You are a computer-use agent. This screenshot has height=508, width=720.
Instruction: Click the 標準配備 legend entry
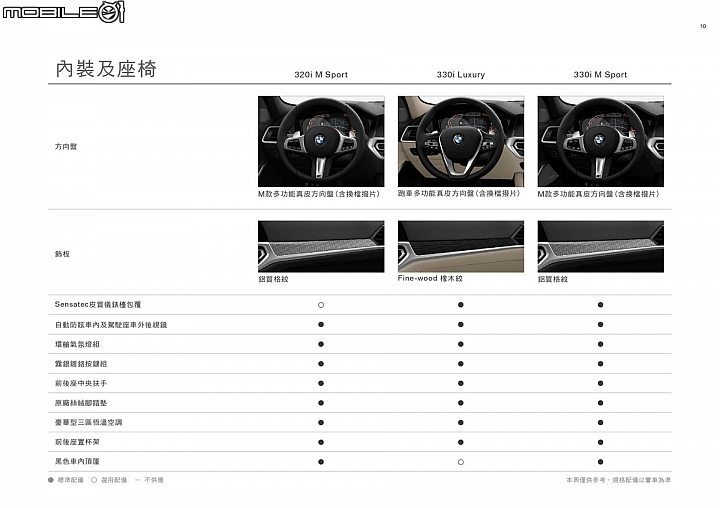point(66,480)
